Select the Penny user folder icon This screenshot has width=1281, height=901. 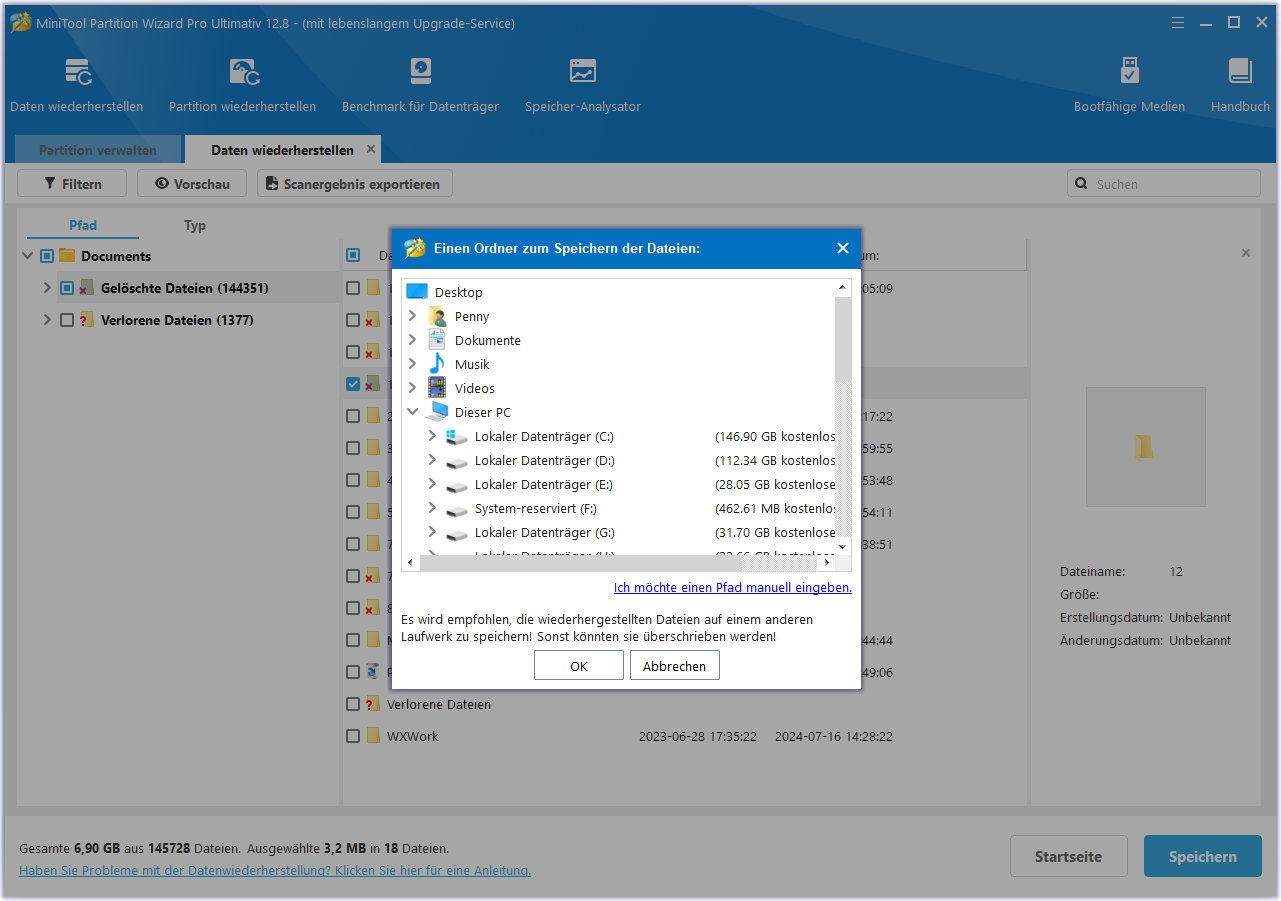pyautogui.click(x=437, y=316)
